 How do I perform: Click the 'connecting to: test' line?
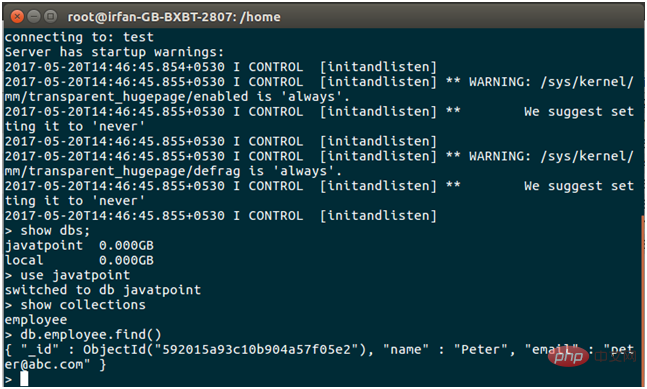pyautogui.click(x=79, y=37)
